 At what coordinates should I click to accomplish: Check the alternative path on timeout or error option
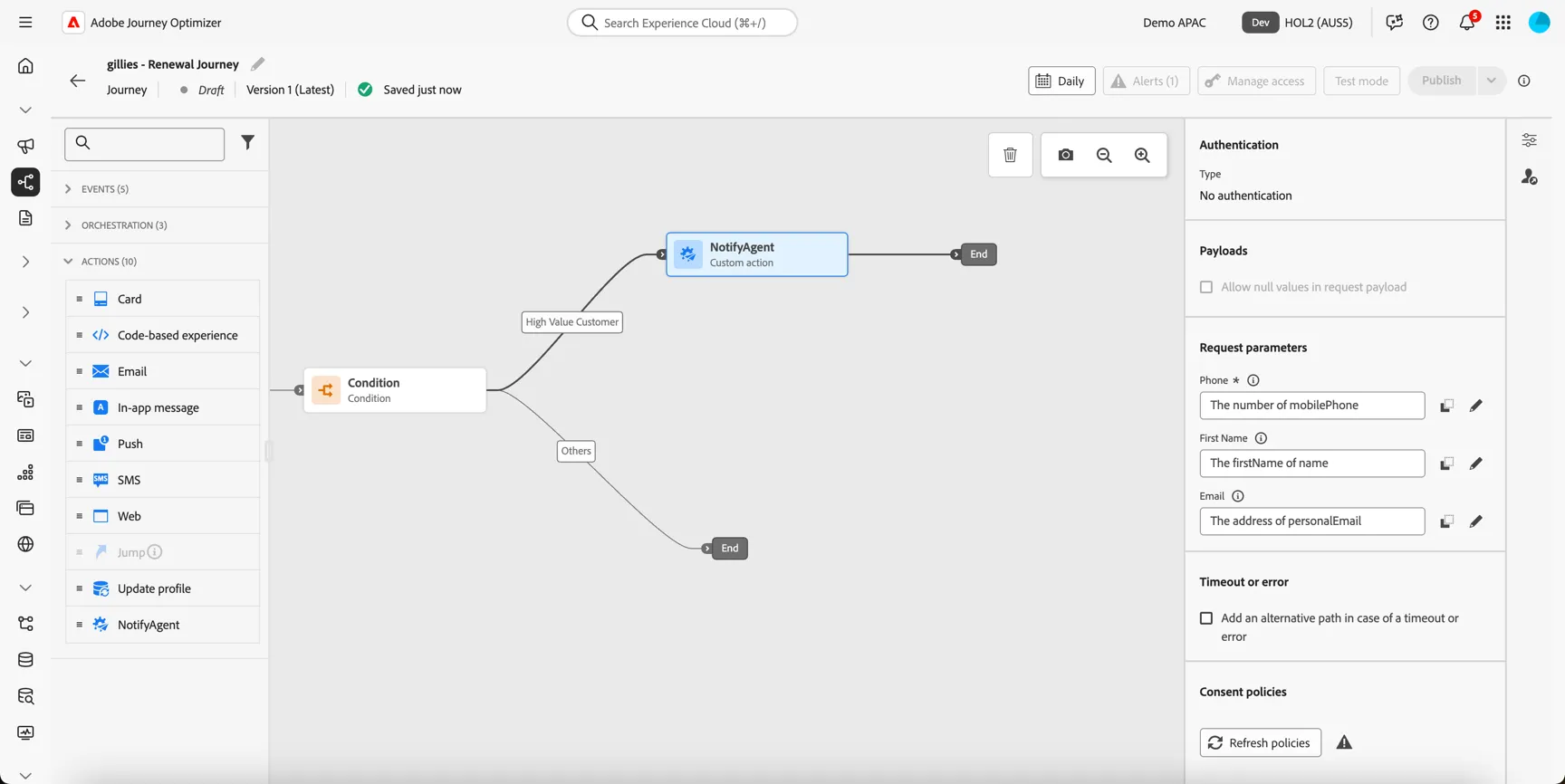click(x=1205, y=618)
